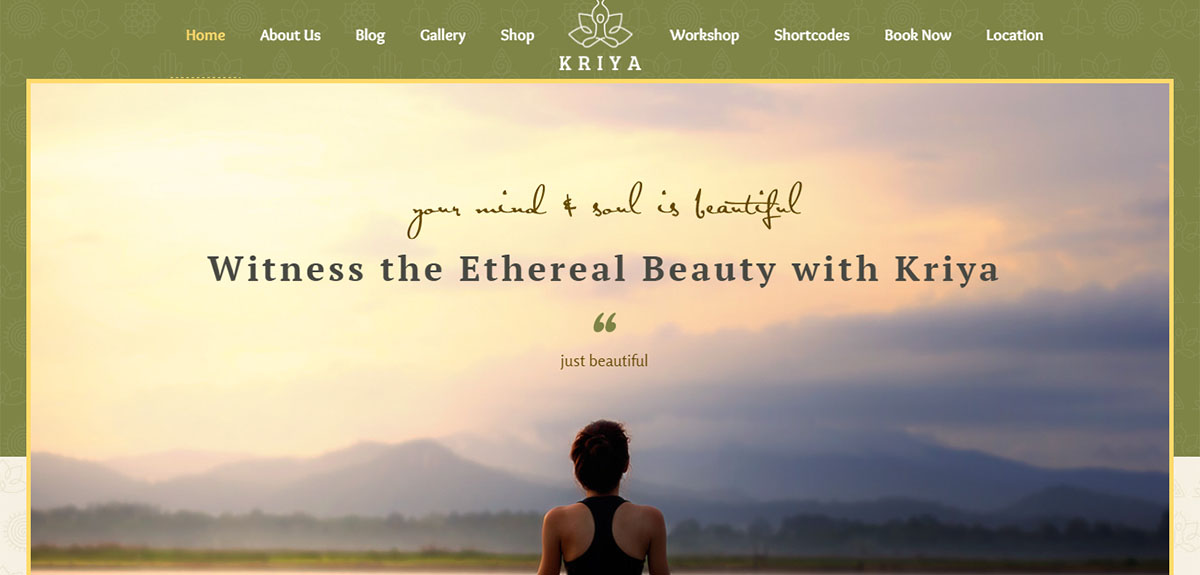The height and width of the screenshot is (575, 1200).
Task: Click the dotted underline beneath Home
Action: (x=205, y=76)
